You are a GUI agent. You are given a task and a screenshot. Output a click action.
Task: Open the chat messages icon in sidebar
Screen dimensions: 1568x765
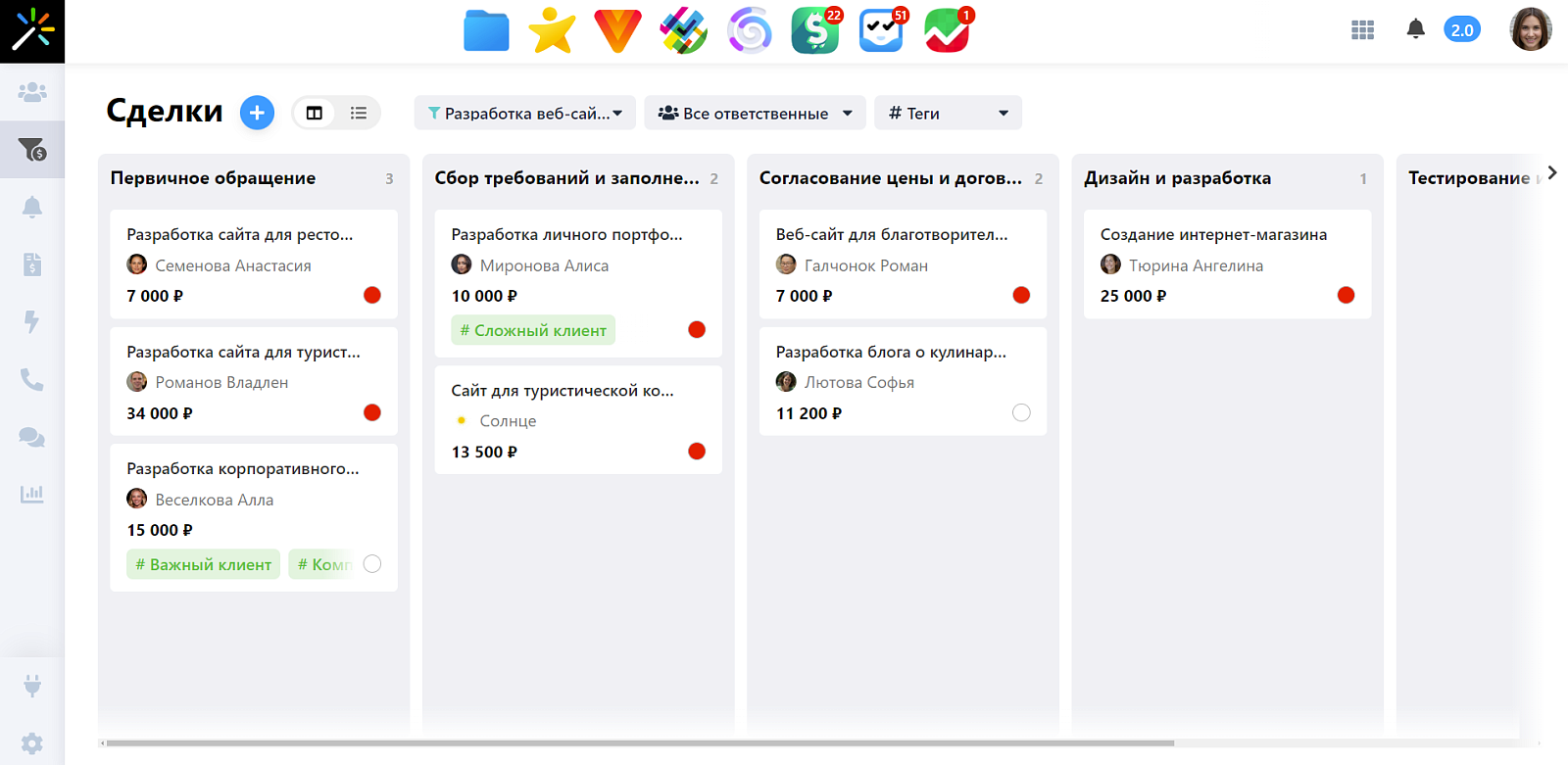[x=32, y=437]
